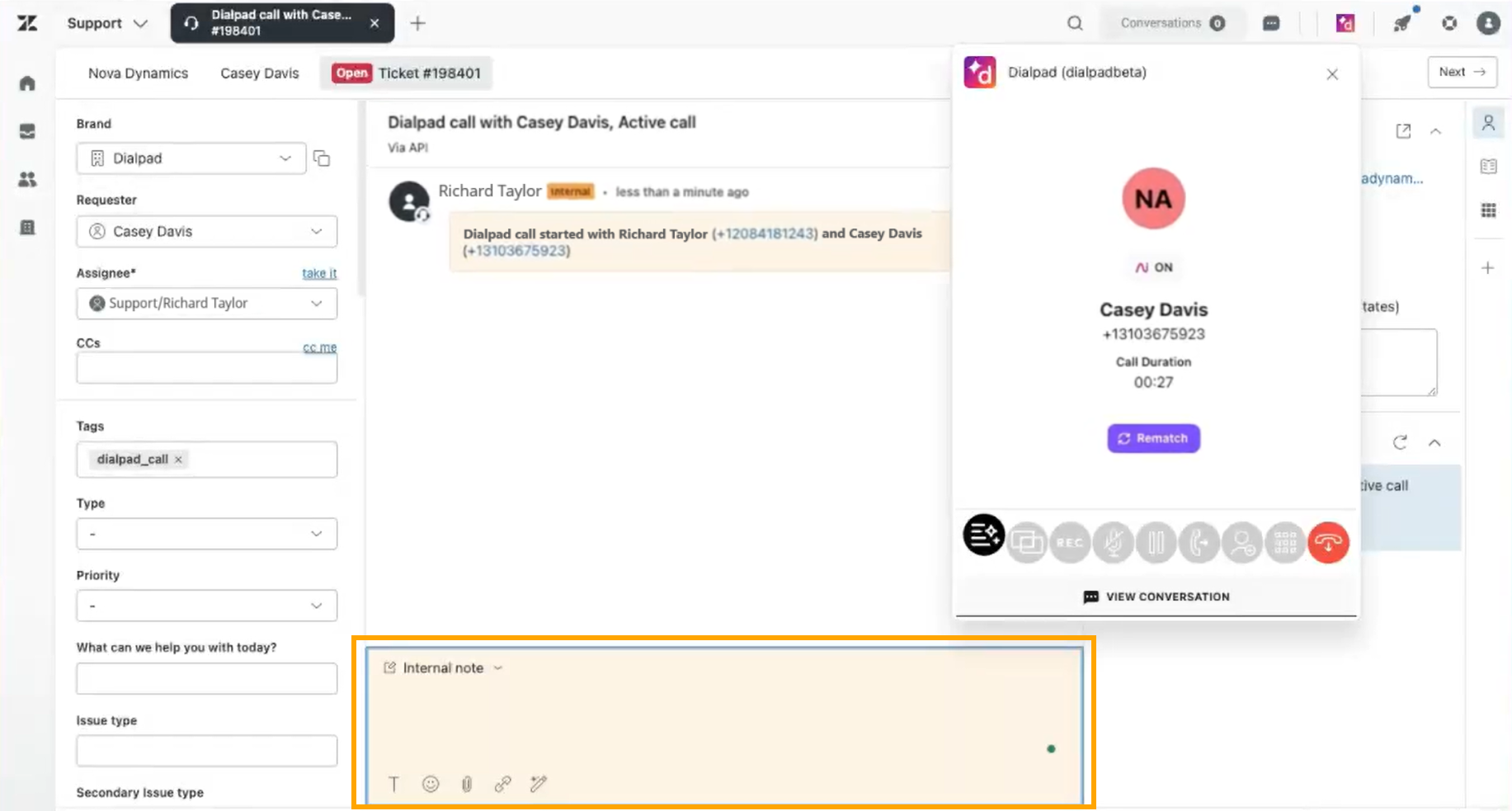Select the Ticket #198401 tab
Screen dimensions: 1512x811
click(406, 73)
